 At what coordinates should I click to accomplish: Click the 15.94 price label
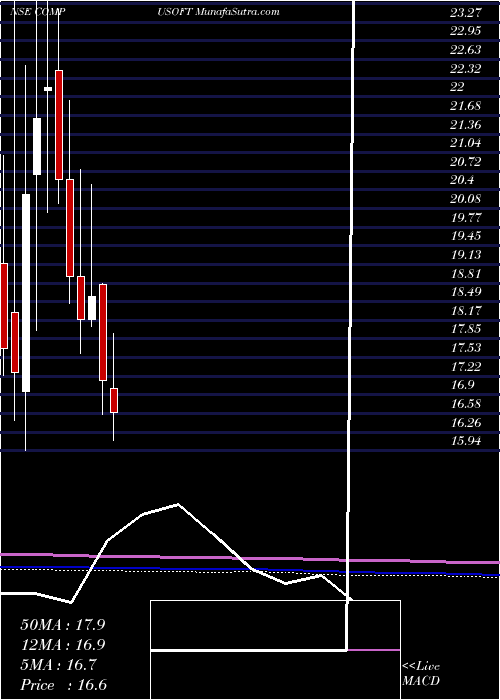(x=466, y=441)
